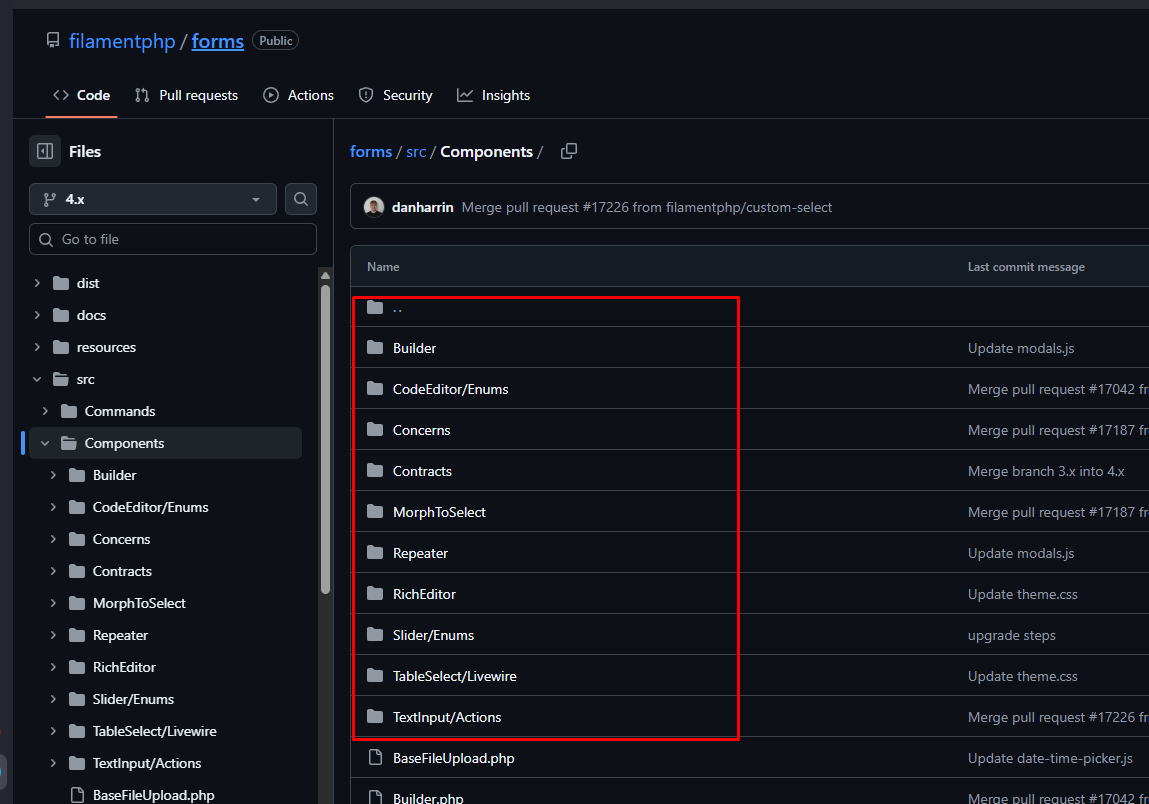Expand the dist folder chevron
The width and height of the screenshot is (1149, 804).
37,283
